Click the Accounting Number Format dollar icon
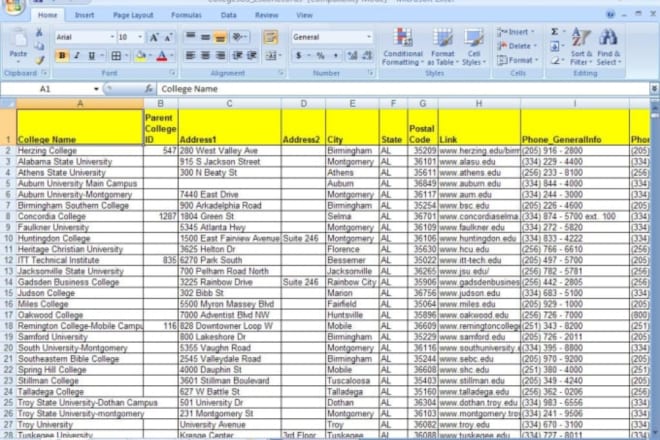The image size is (660, 440). tap(298, 55)
